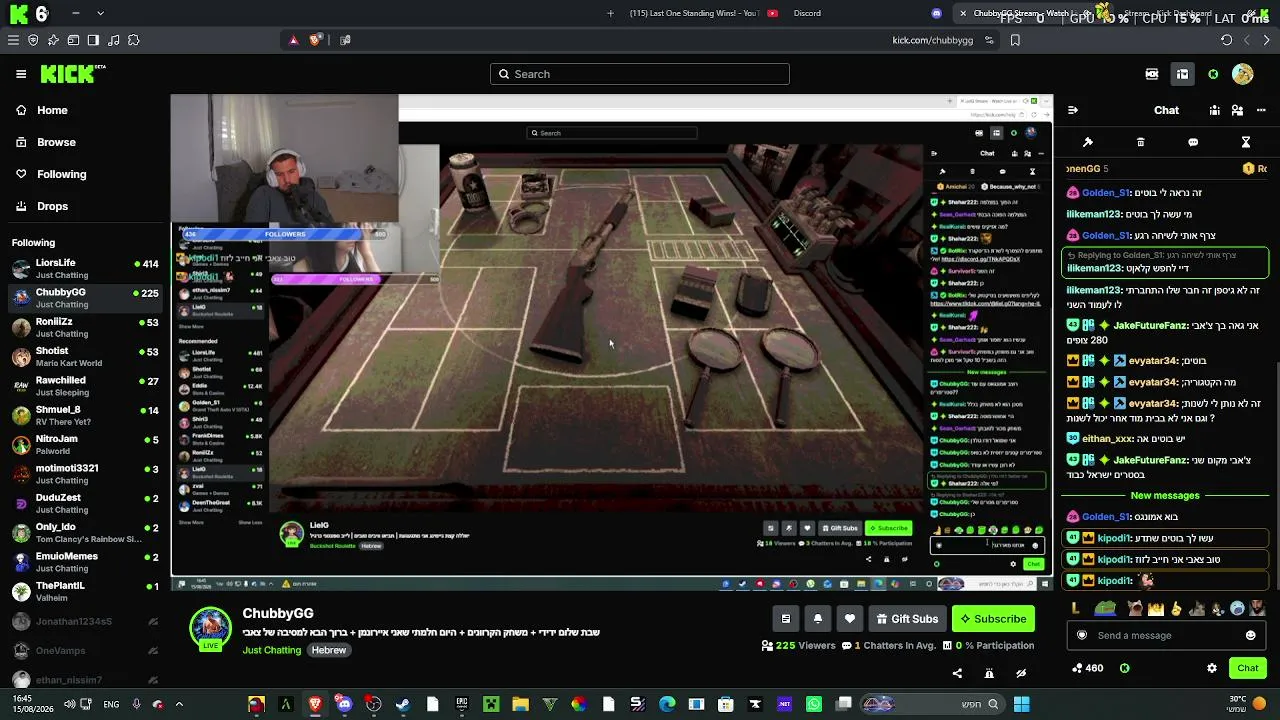The width and height of the screenshot is (1280, 720).
Task: Open the DuduZest channel avatar
Action: 21,503
